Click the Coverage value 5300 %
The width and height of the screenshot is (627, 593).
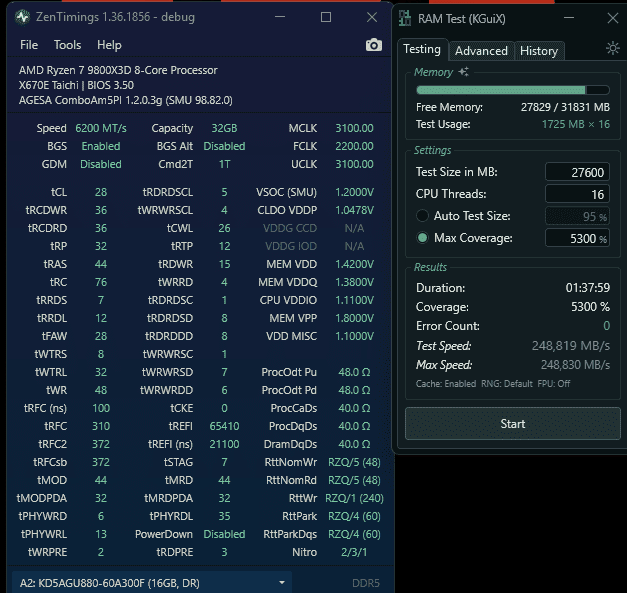[590, 307]
